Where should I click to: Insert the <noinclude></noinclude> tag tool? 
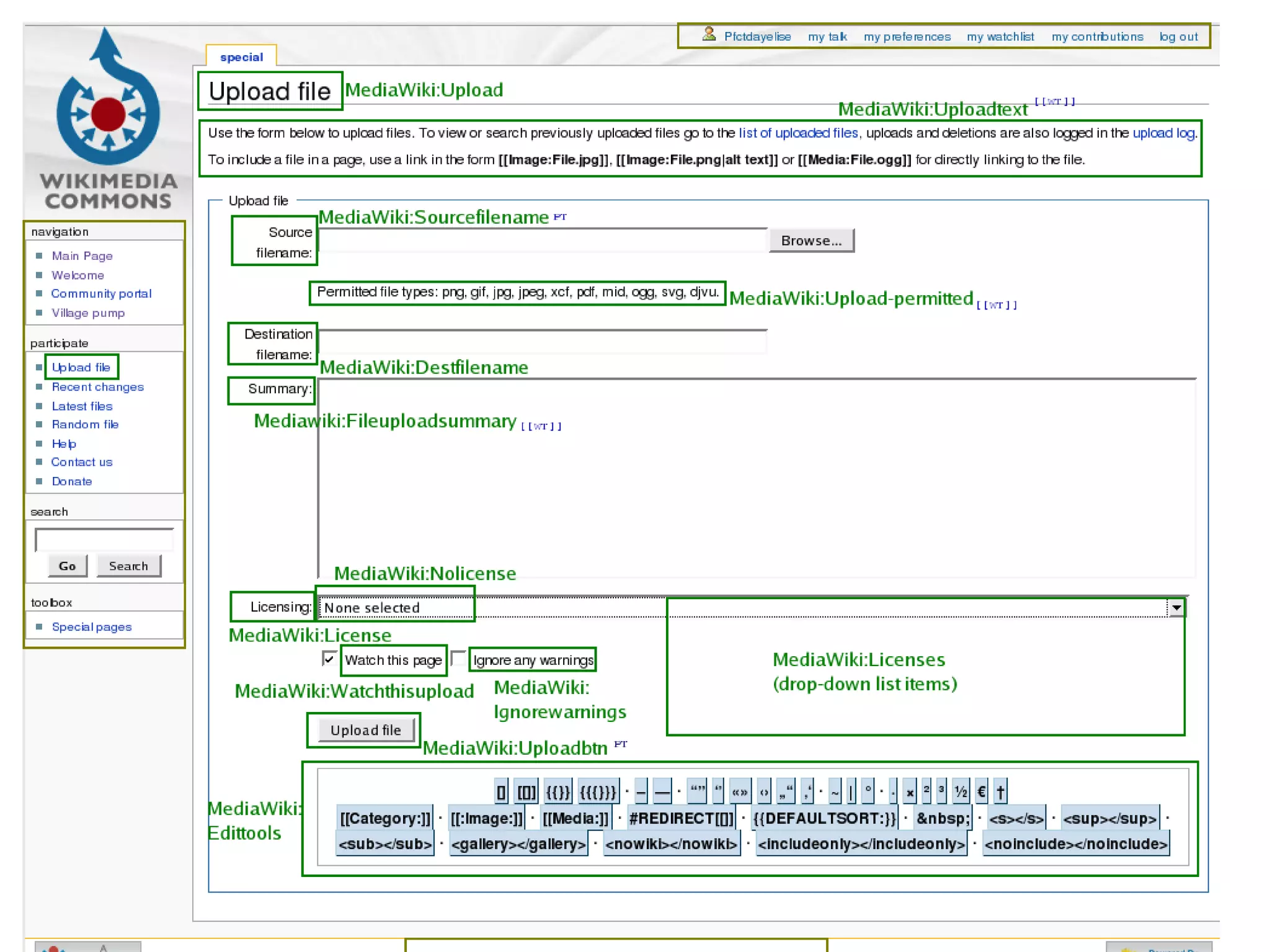(x=1076, y=844)
